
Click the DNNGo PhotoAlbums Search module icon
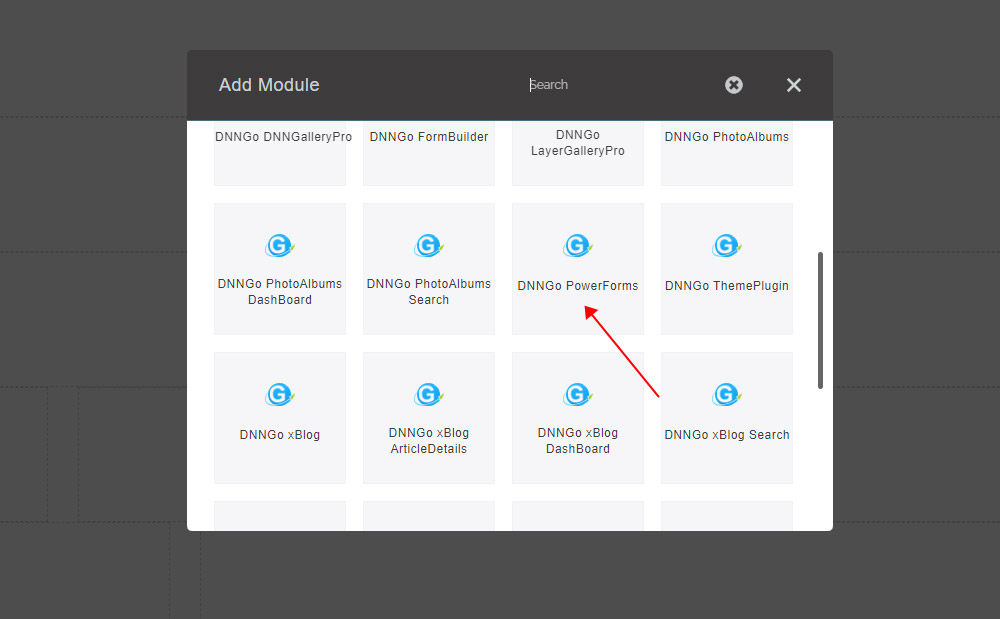tap(429, 245)
